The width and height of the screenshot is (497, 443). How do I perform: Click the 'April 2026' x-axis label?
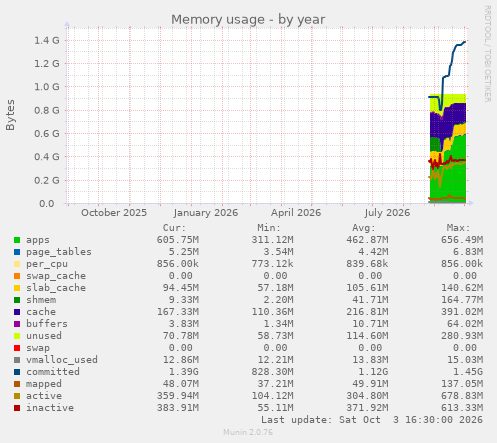[296, 213]
